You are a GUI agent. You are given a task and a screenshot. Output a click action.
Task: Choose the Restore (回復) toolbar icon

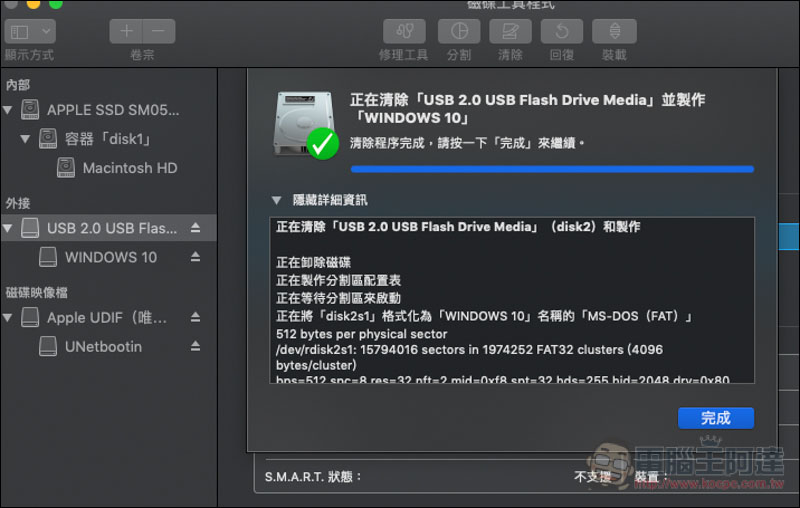click(x=562, y=32)
